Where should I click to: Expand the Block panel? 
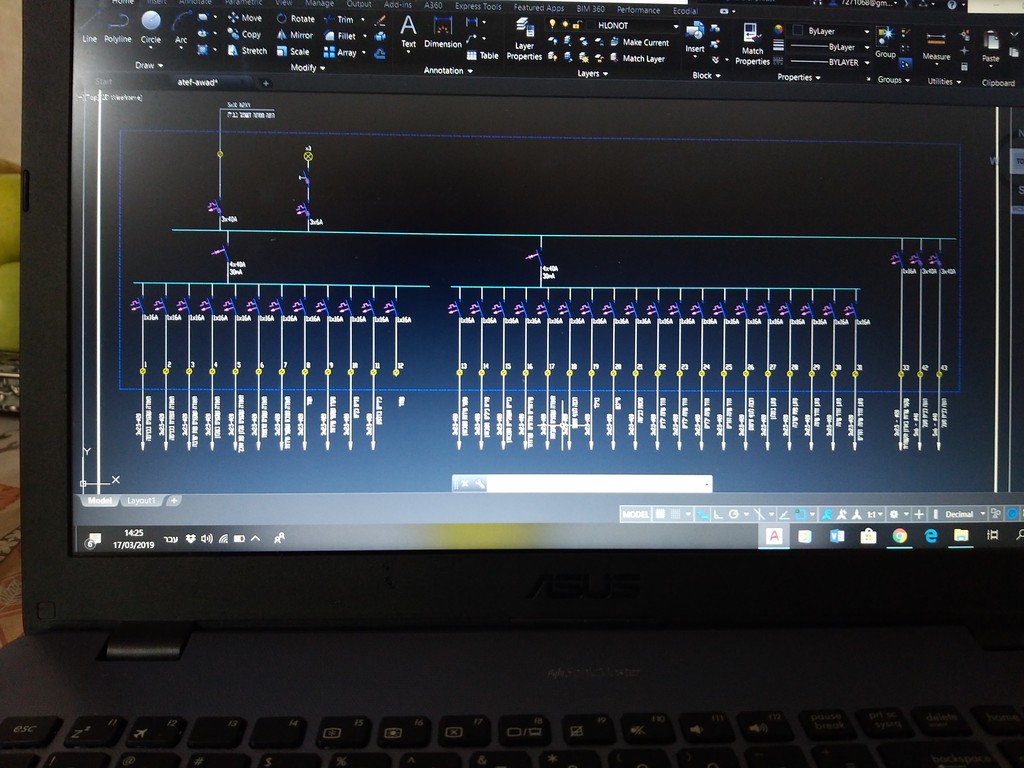pyautogui.click(x=706, y=75)
